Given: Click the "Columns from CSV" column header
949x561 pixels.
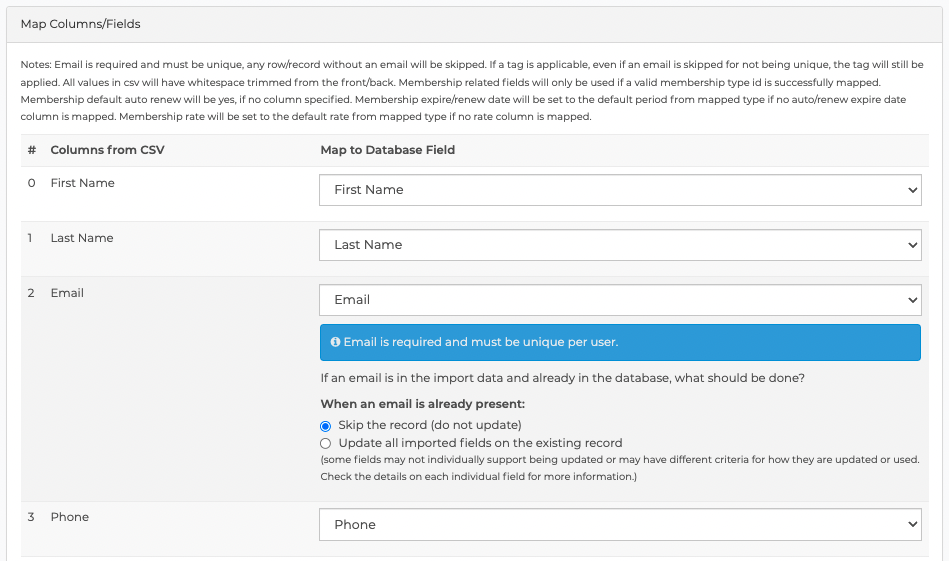Looking at the screenshot, I should point(107,150).
